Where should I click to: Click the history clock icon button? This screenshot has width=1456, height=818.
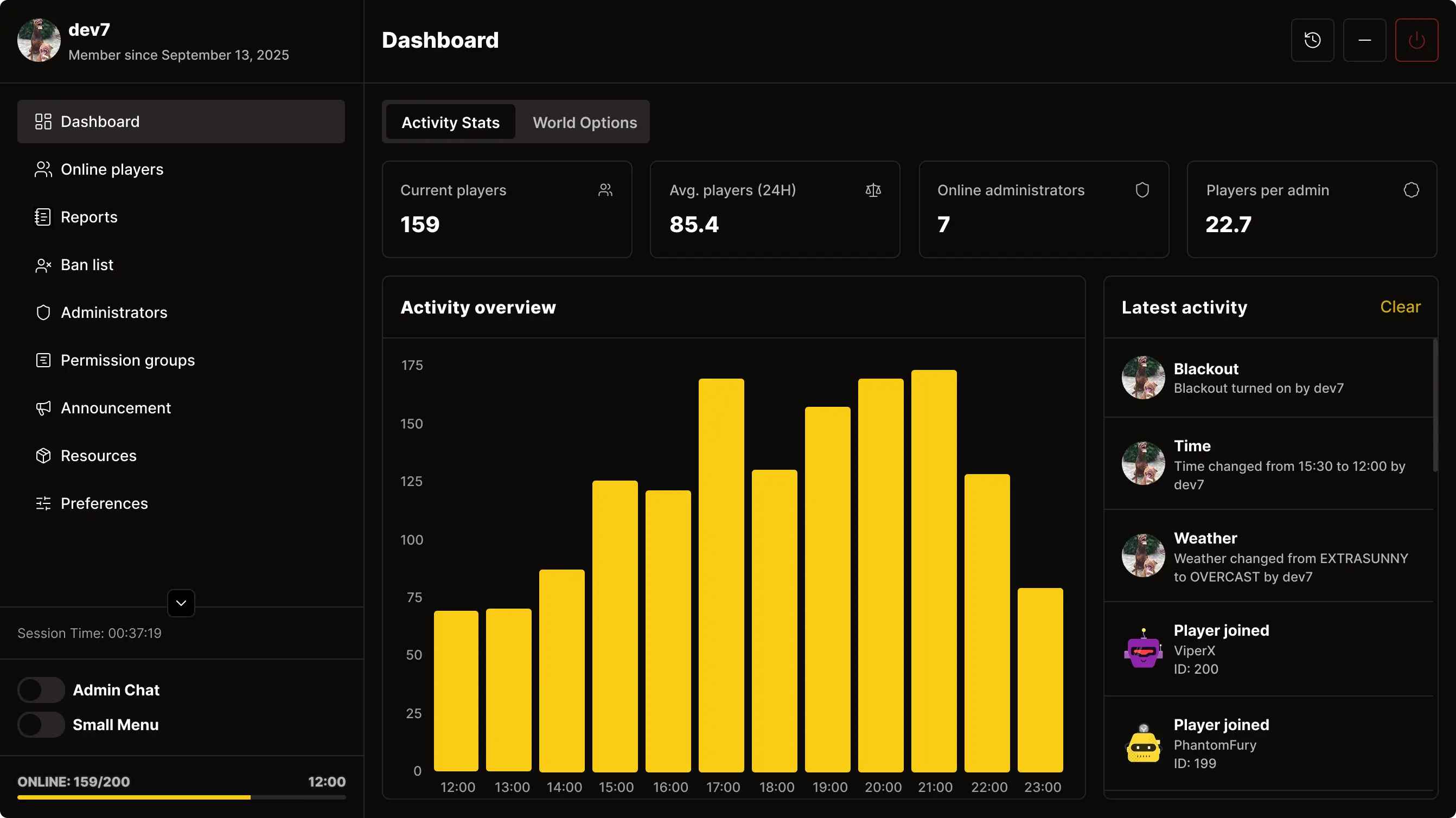point(1312,40)
